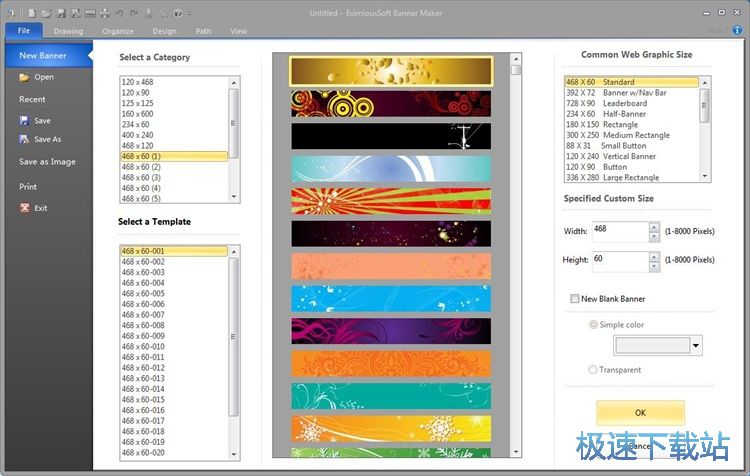Click the Save disk item in backstage menu
The height and width of the screenshot is (476, 750).
35,121
